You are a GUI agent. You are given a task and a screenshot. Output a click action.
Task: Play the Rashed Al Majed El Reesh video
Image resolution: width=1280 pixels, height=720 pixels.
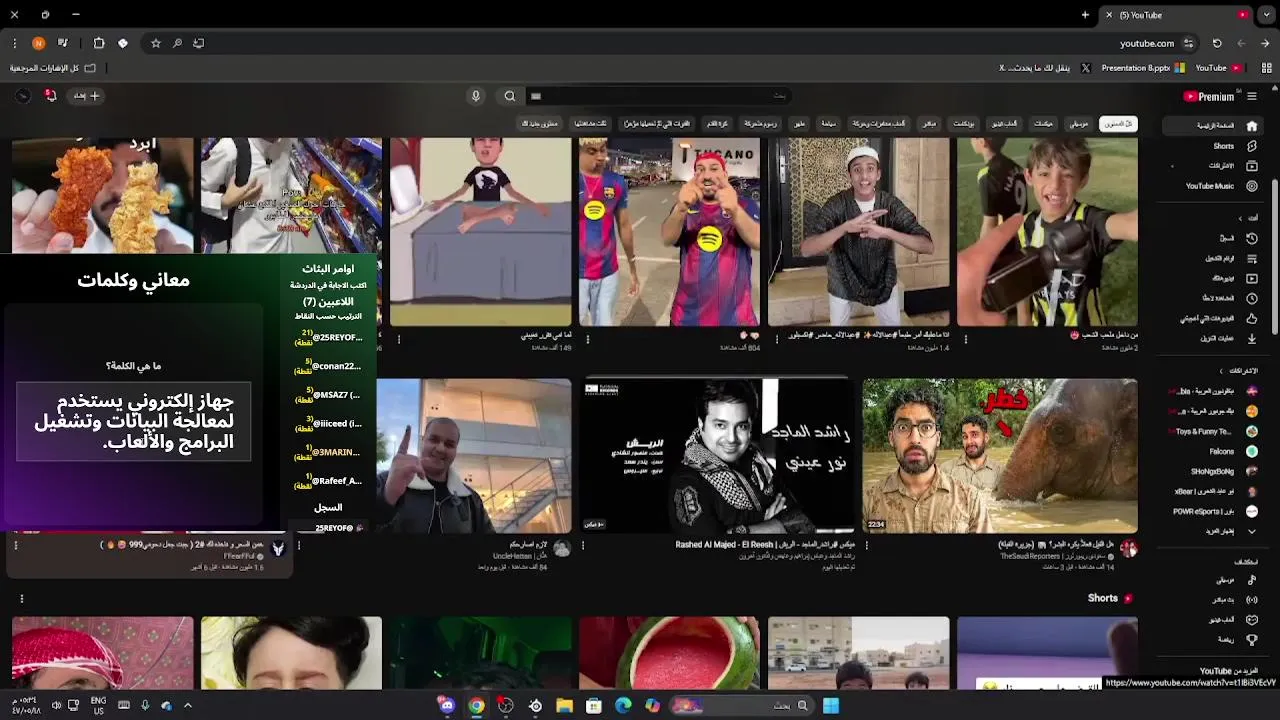[717, 455]
